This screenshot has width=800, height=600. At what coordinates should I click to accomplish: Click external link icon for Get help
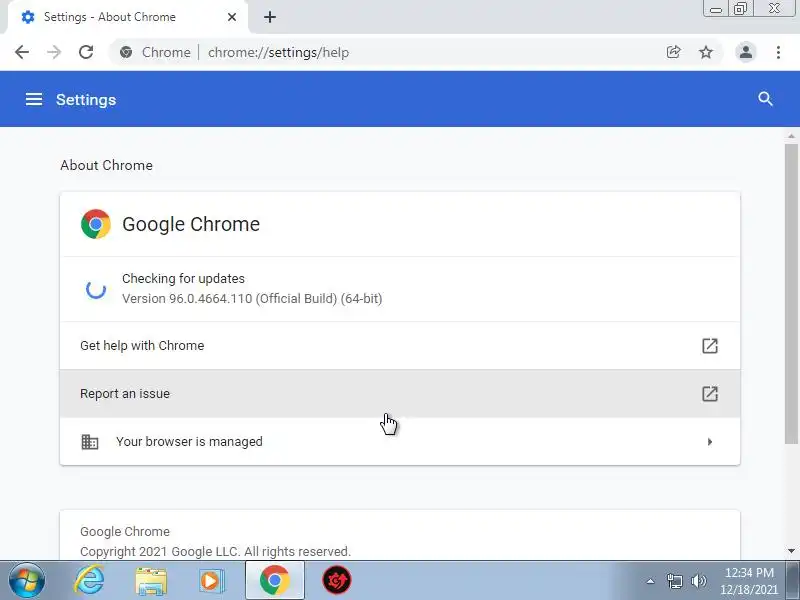click(710, 346)
